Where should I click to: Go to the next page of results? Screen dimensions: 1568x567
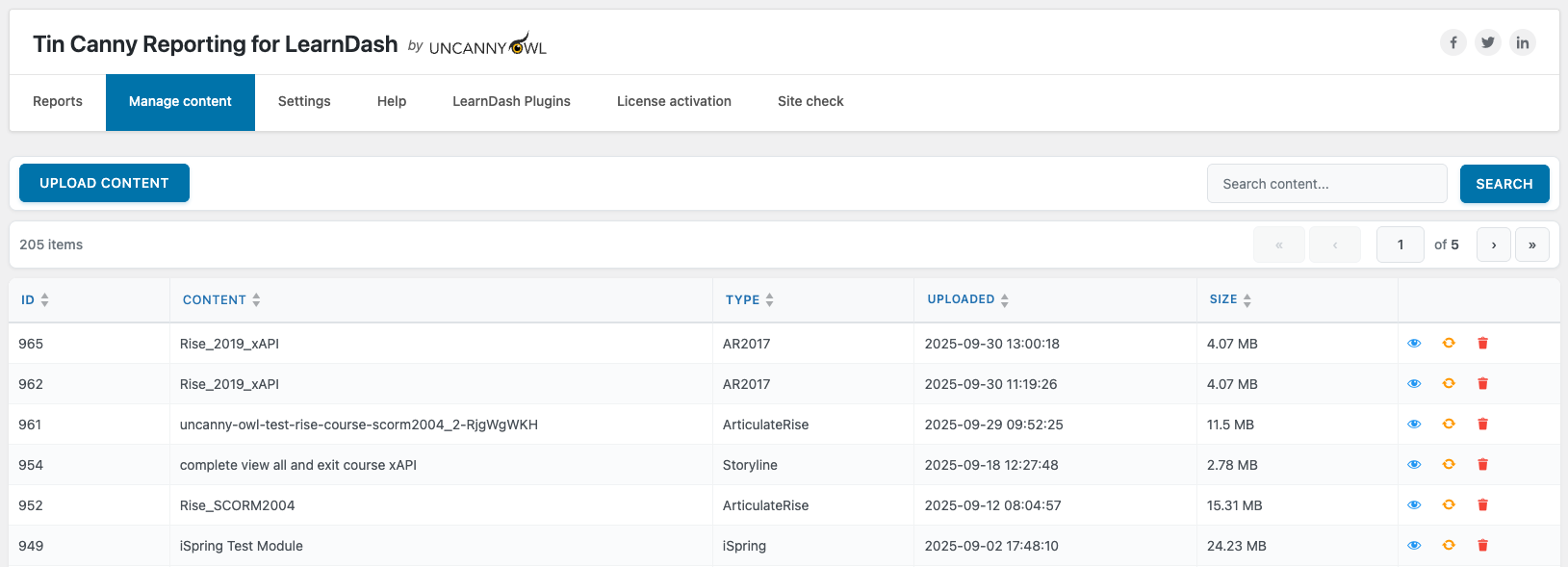coord(1493,245)
